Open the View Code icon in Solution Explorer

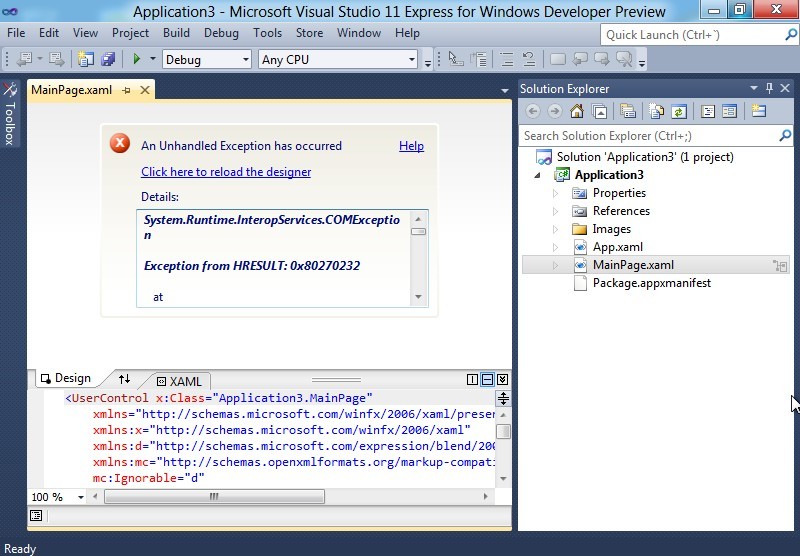708,111
